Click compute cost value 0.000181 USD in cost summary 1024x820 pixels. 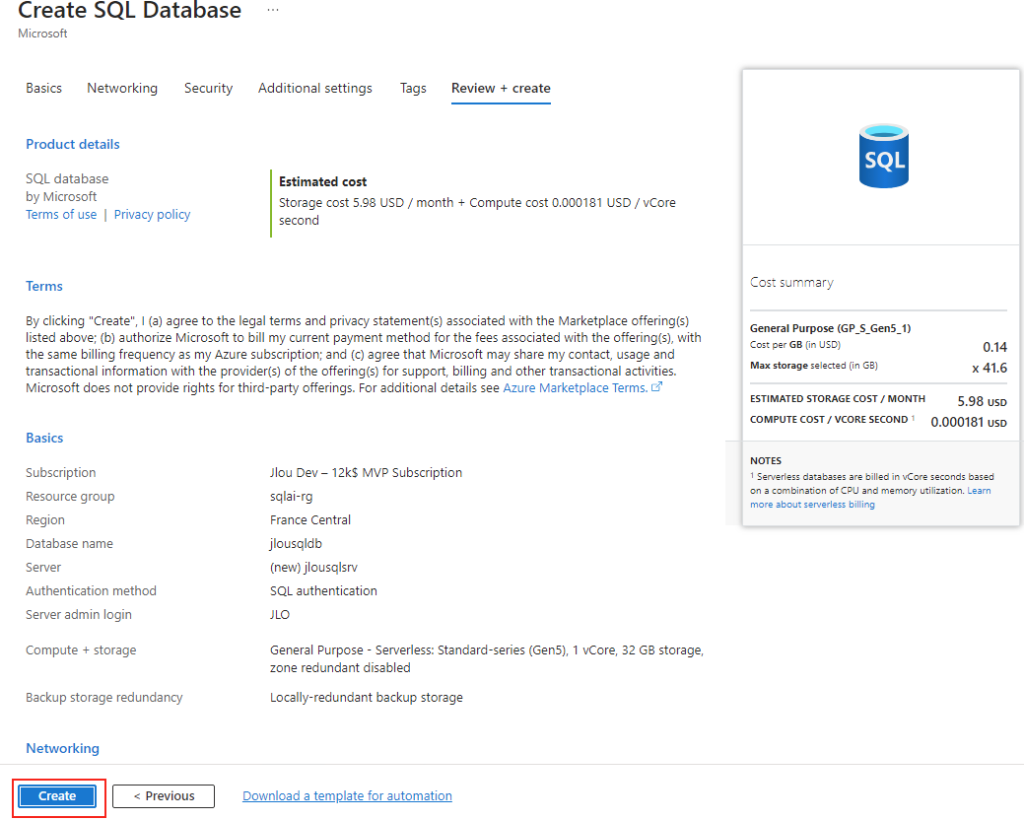click(x=968, y=422)
